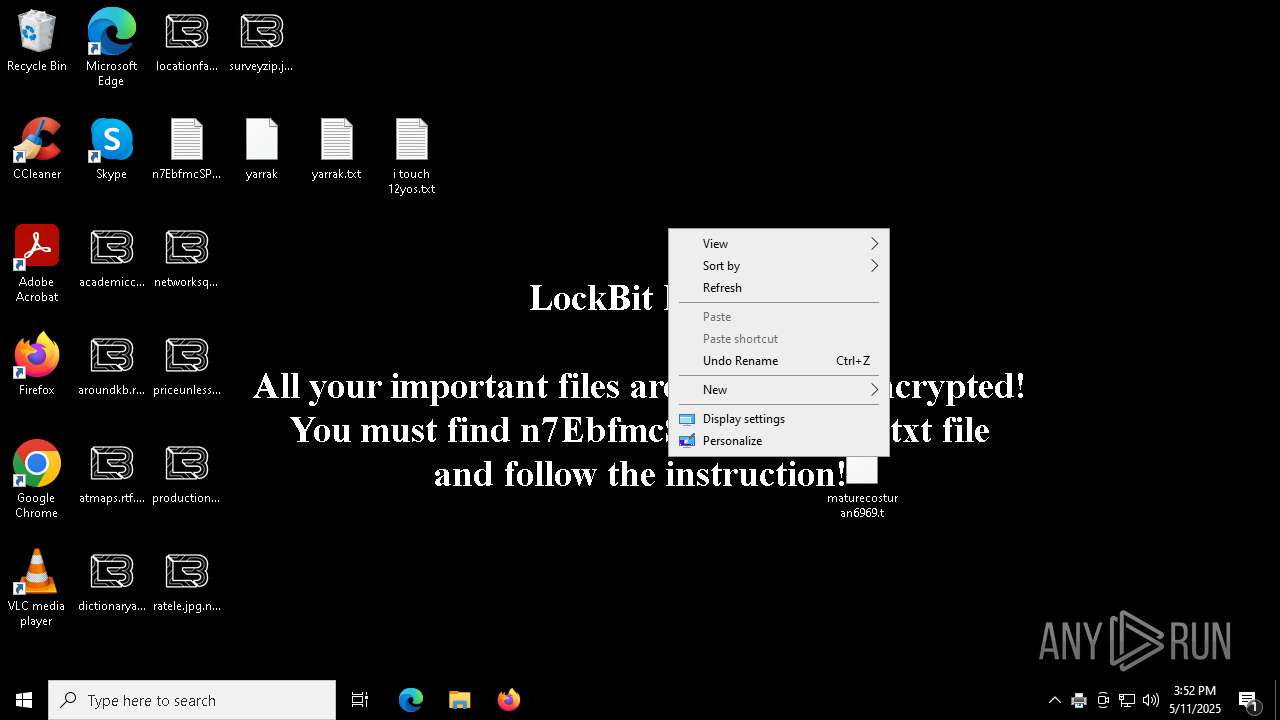Open the network status tray icon
Image resolution: width=1280 pixels, height=720 pixels.
point(1127,700)
